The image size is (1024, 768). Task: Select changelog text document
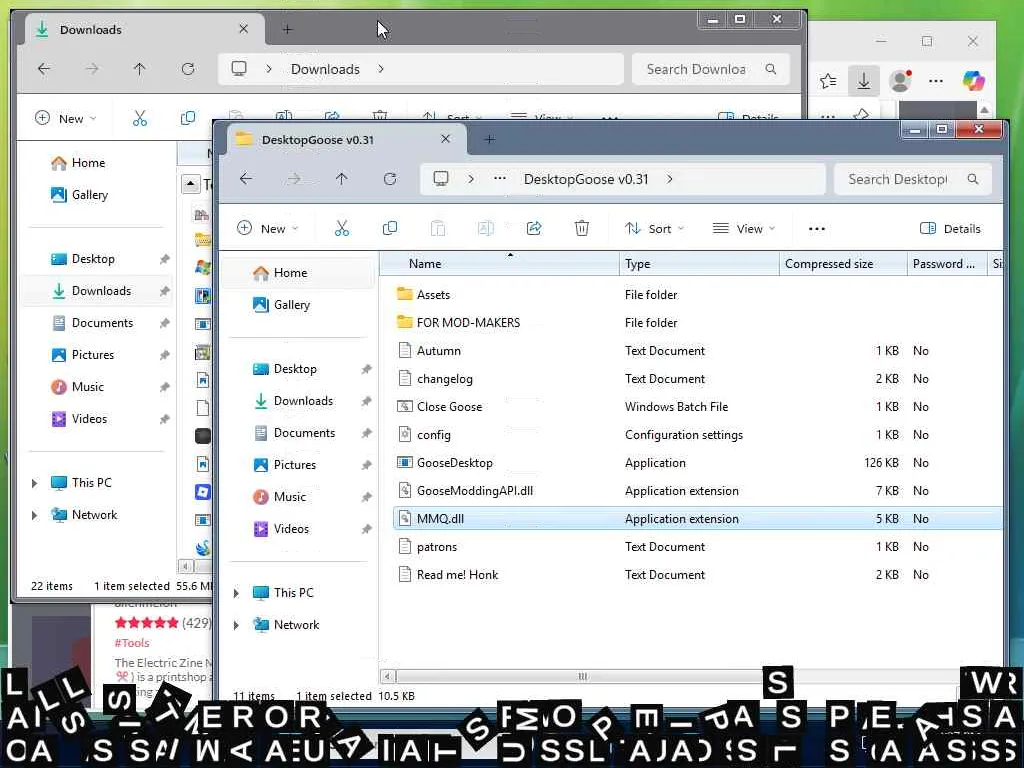tap(435, 379)
